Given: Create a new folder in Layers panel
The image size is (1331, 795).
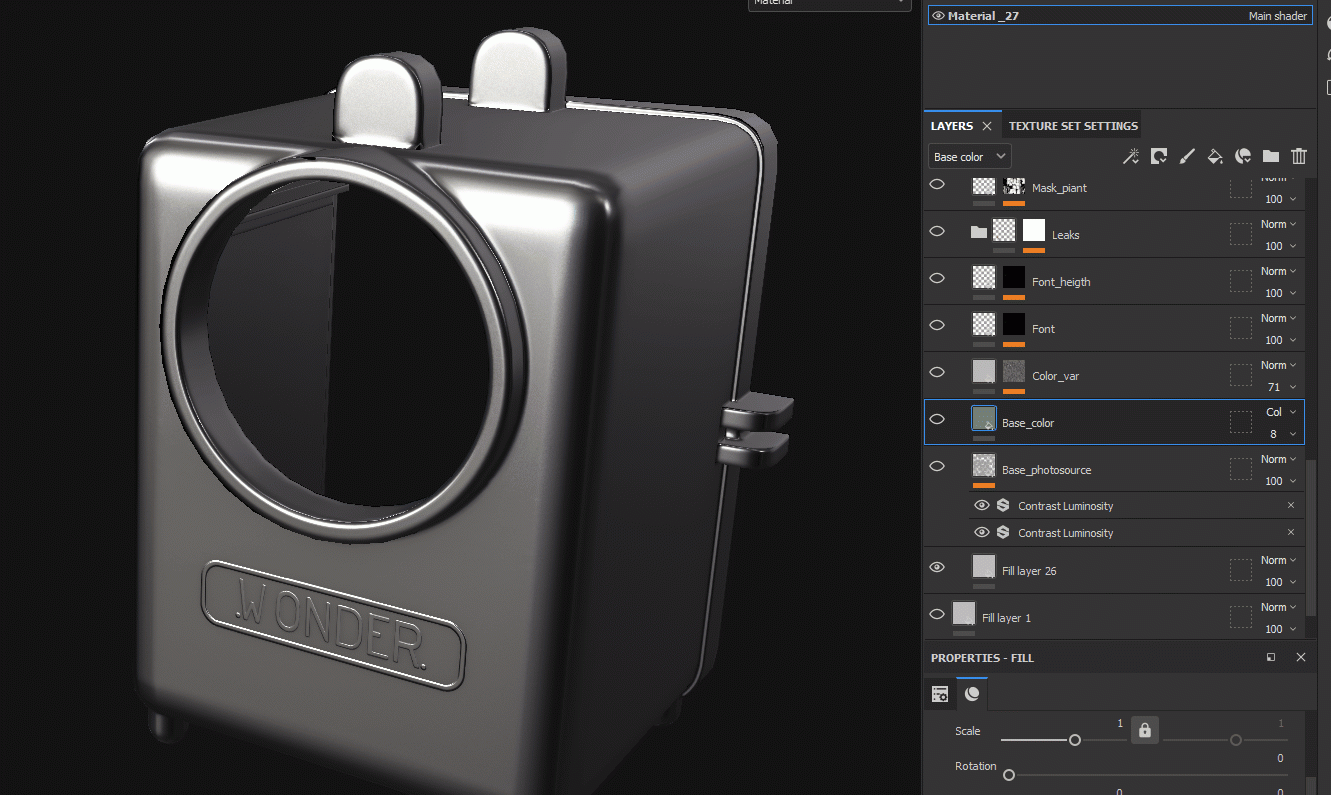Looking at the screenshot, I should [x=1271, y=156].
